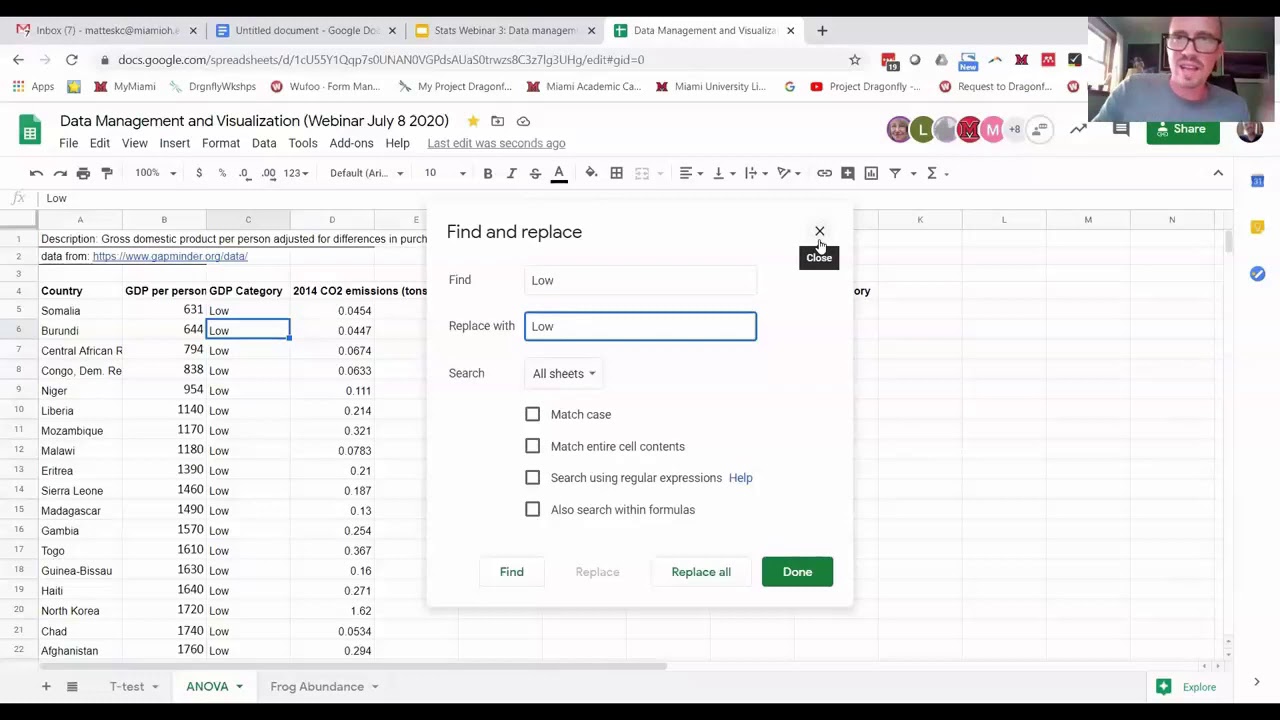Open the Tasks side panel icon
Image resolution: width=1280 pixels, height=720 pixels.
click(x=1257, y=273)
